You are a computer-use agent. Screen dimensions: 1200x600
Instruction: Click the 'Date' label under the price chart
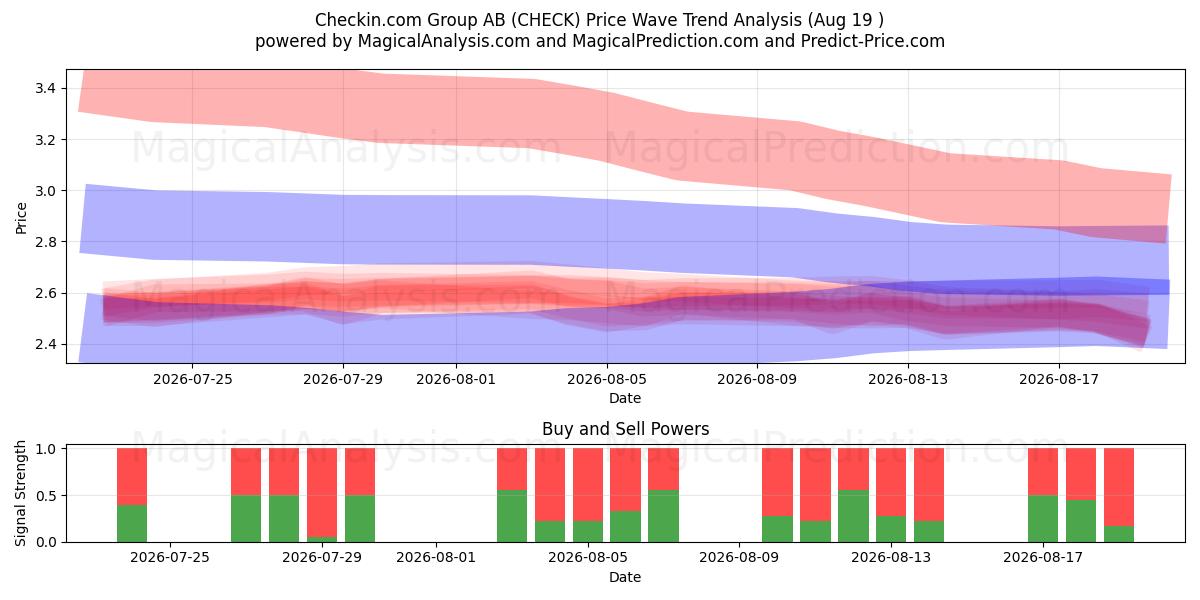[625, 398]
